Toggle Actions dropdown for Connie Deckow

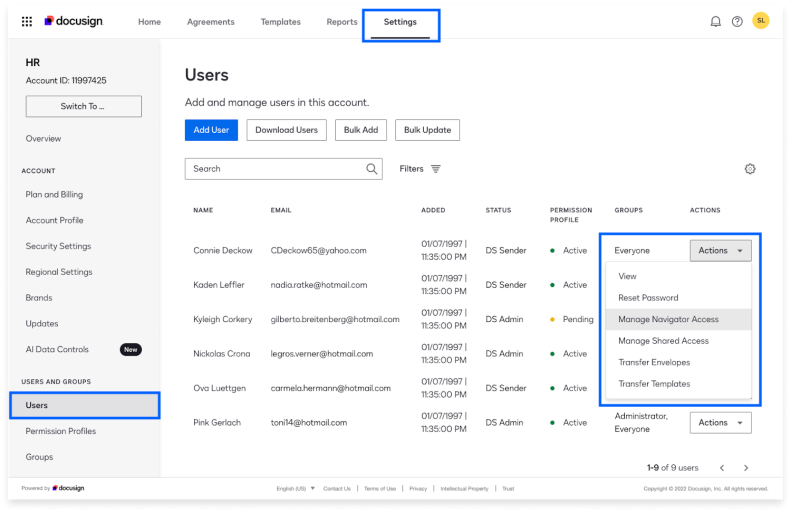pos(720,251)
